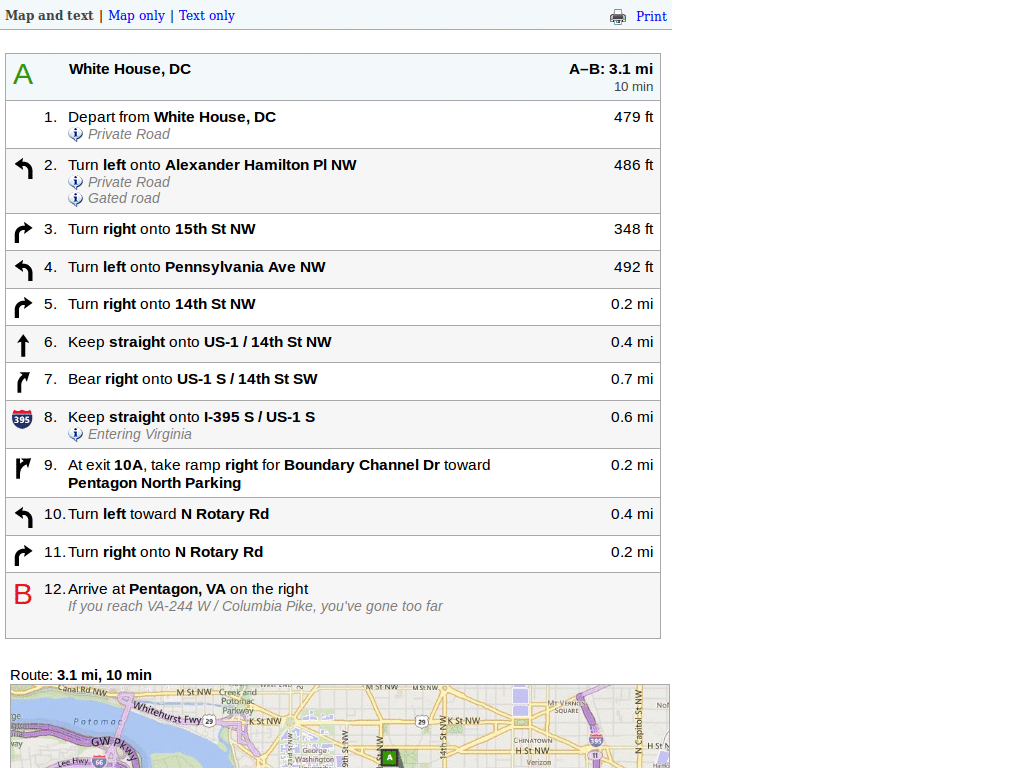Click the 'White House, DC' start heading

[130, 69]
